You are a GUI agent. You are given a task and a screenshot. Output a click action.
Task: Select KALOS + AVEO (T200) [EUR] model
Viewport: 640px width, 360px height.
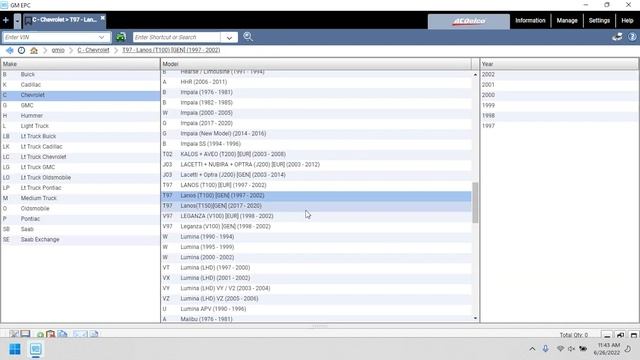[x=316, y=154]
